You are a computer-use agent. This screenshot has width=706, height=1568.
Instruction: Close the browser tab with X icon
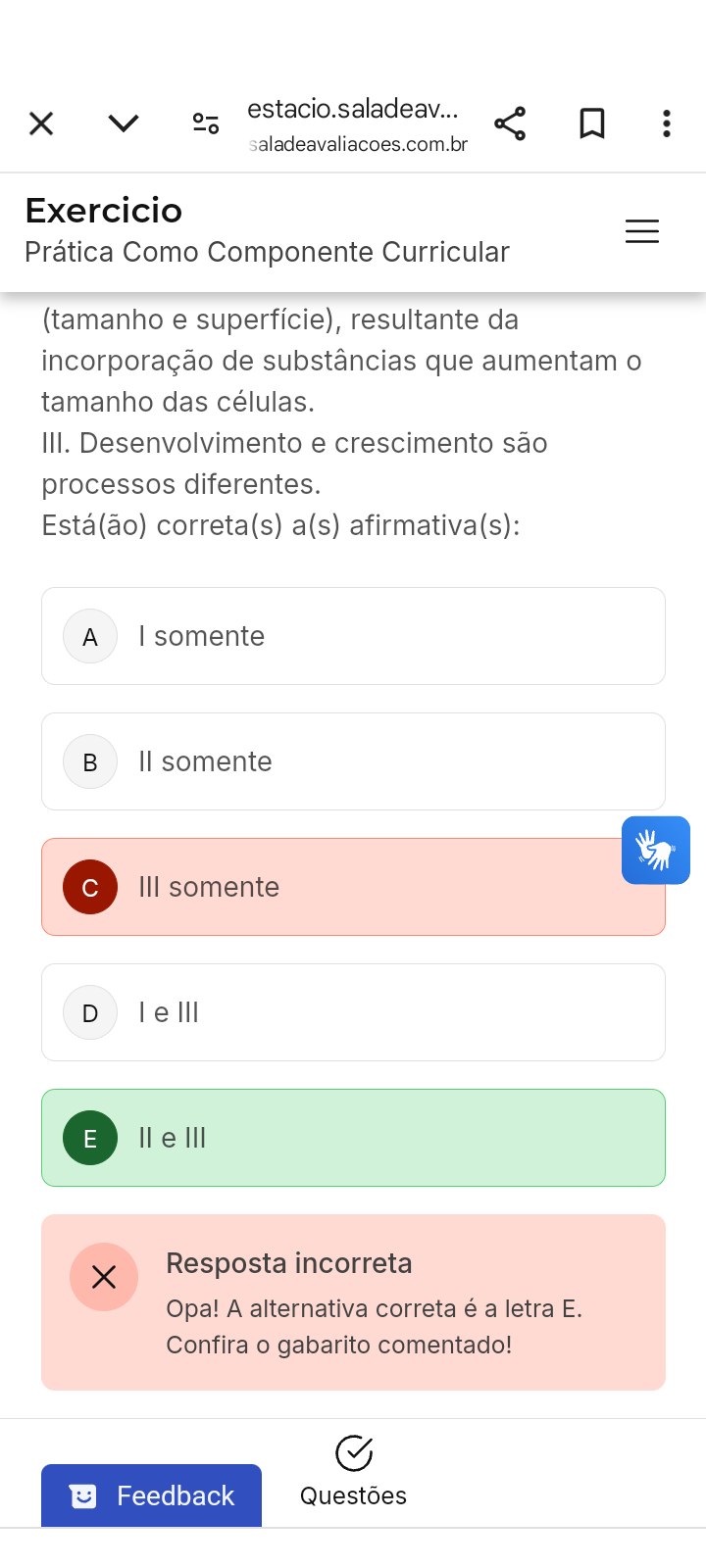pyautogui.click(x=41, y=123)
